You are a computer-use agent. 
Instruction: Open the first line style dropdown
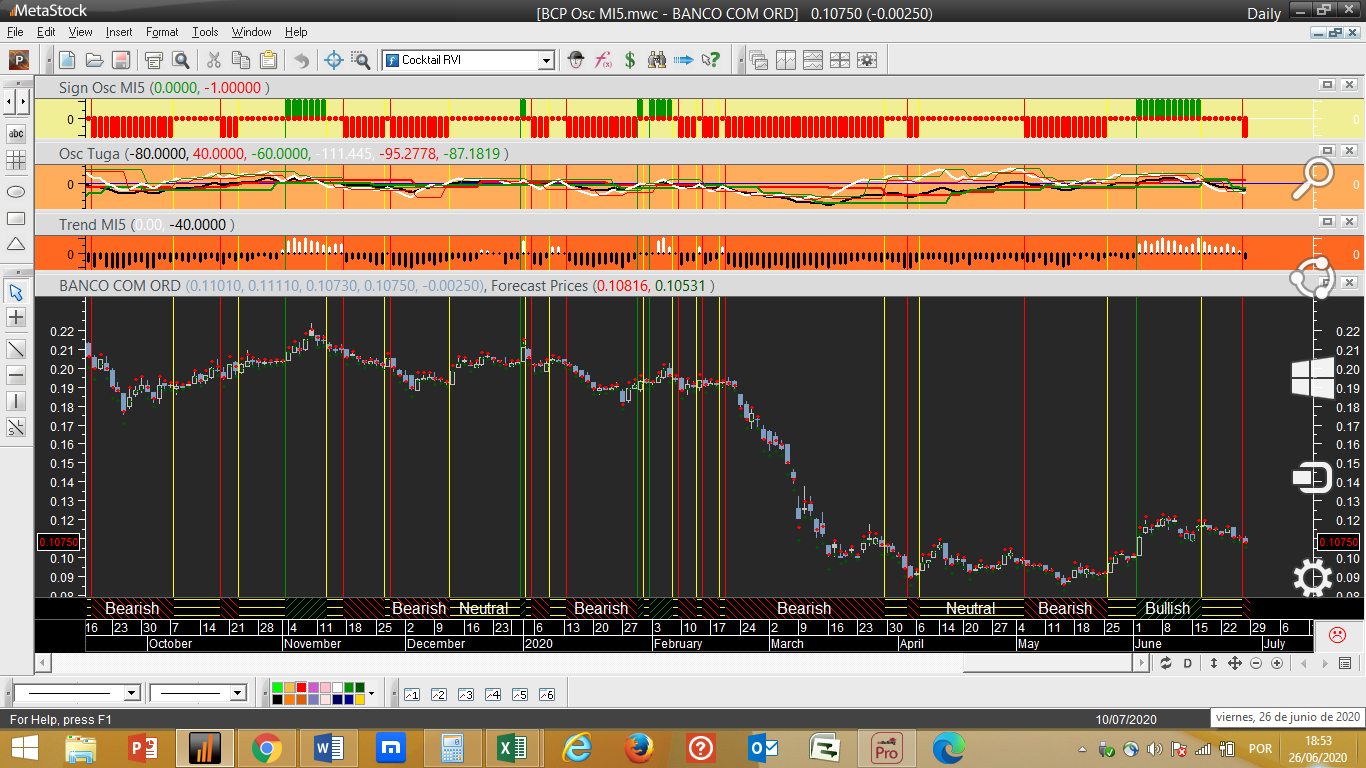pyautogui.click(x=131, y=693)
